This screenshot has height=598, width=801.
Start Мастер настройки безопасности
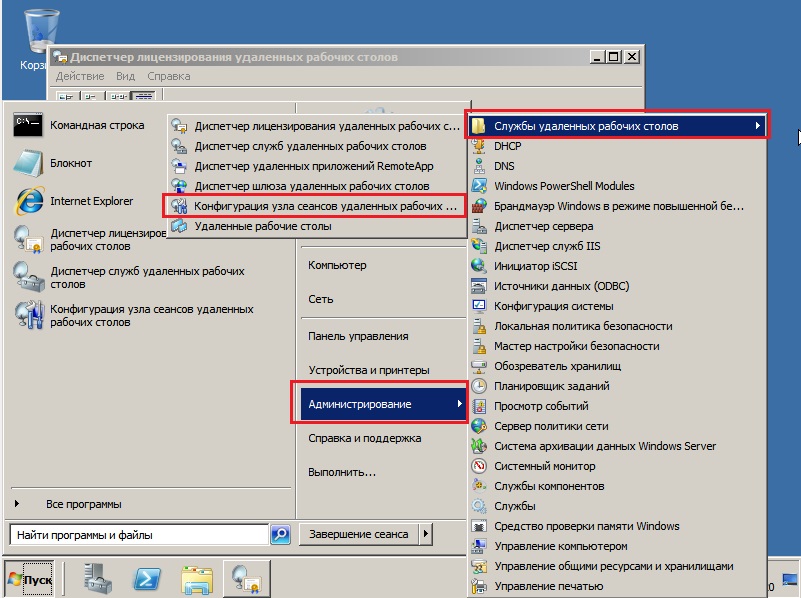618,346
